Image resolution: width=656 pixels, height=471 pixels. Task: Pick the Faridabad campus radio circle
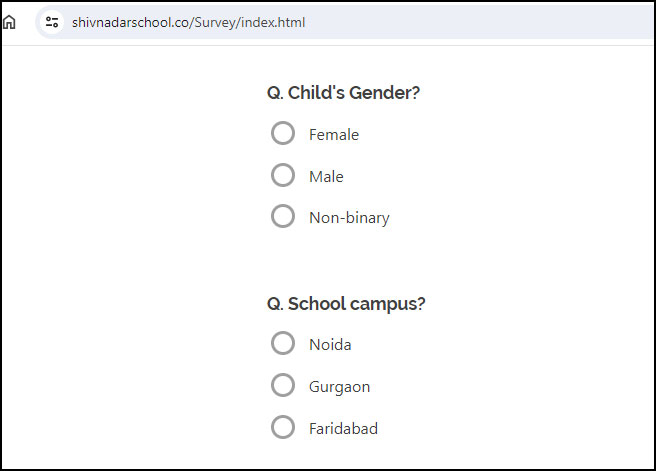tap(283, 427)
